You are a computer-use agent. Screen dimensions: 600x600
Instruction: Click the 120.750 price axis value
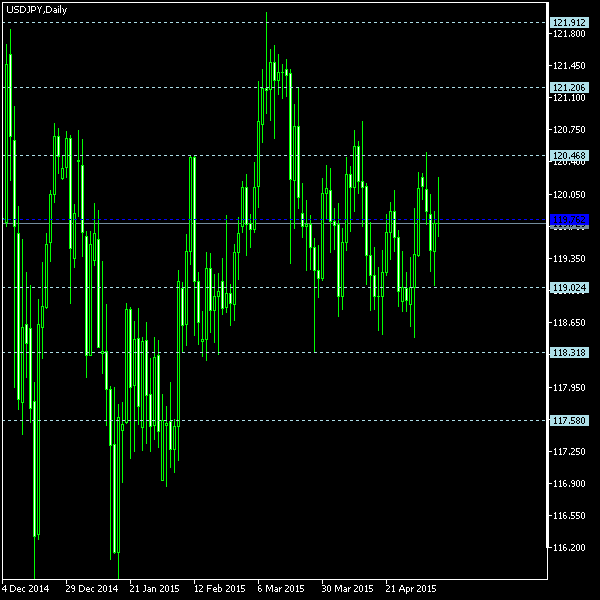pos(569,130)
